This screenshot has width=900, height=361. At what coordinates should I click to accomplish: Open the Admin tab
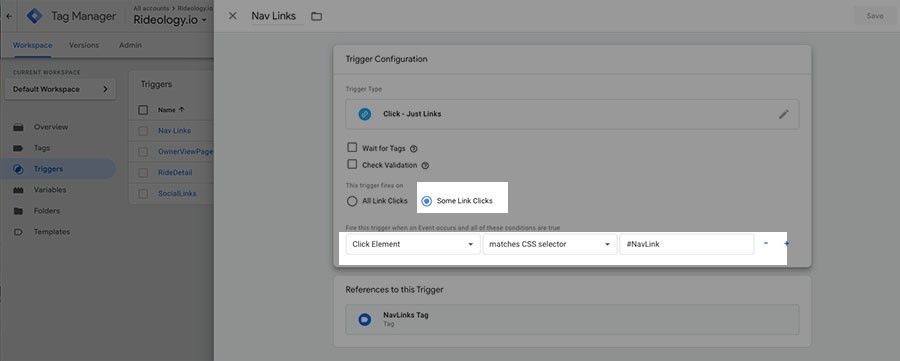point(130,45)
